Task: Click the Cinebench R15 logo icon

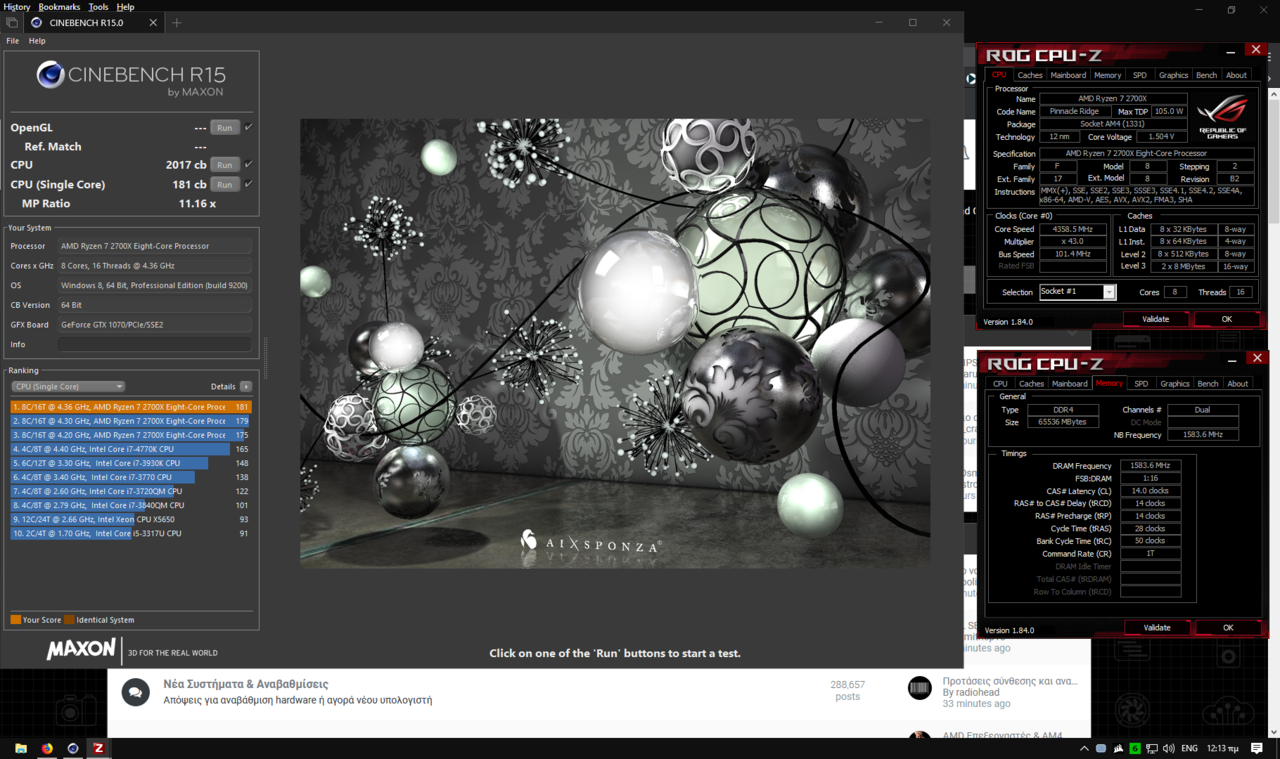Action: [x=50, y=74]
